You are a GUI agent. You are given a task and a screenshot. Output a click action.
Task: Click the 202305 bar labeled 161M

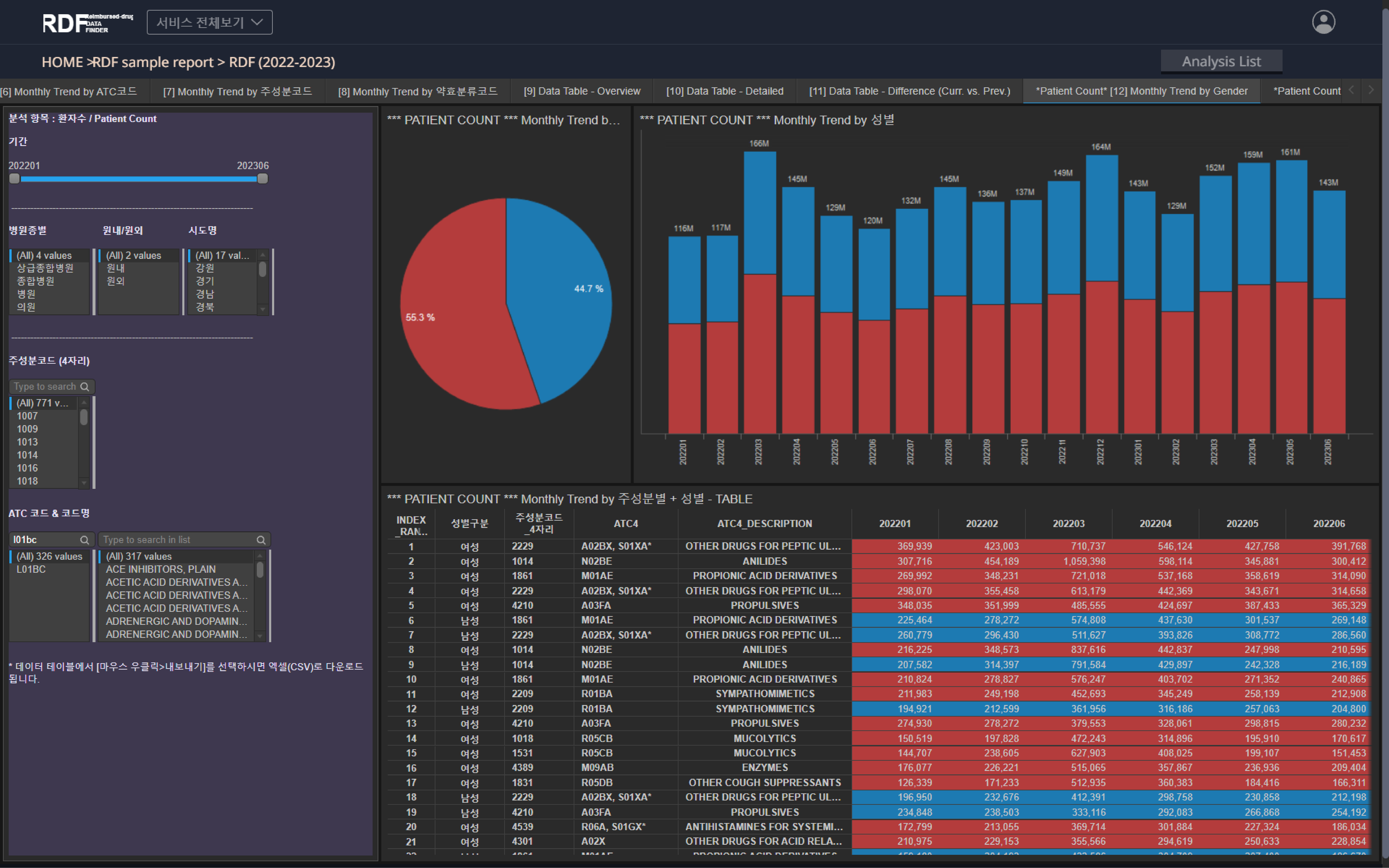click(1291, 297)
